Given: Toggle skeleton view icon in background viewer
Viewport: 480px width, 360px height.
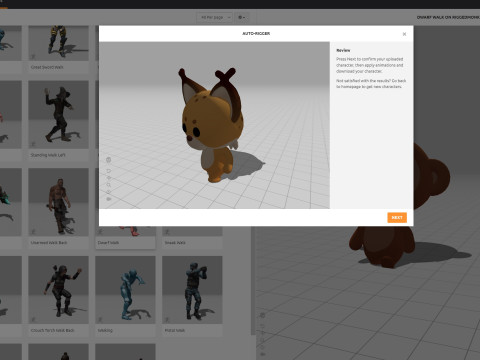Looking at the screenshot, I should 262,315.
